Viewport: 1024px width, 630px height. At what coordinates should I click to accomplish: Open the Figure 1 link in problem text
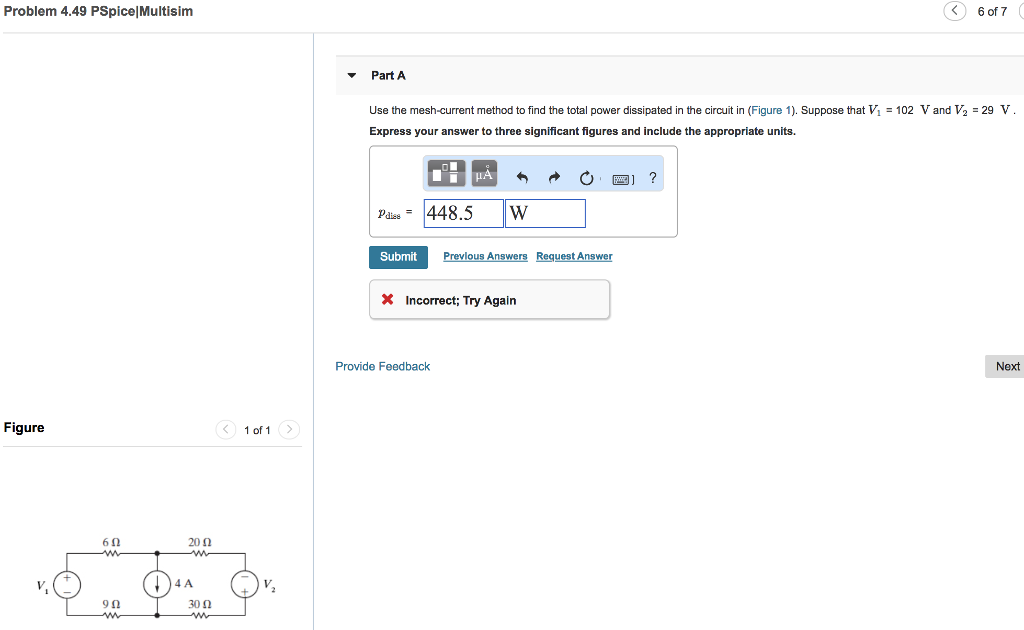coord(771,110)
